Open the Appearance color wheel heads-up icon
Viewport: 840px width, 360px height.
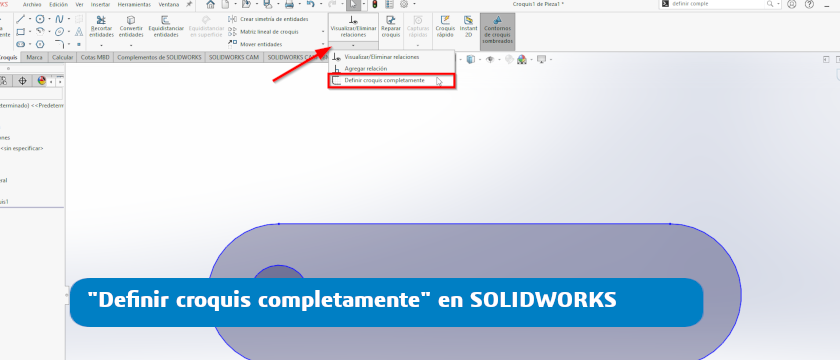[522, 59]
